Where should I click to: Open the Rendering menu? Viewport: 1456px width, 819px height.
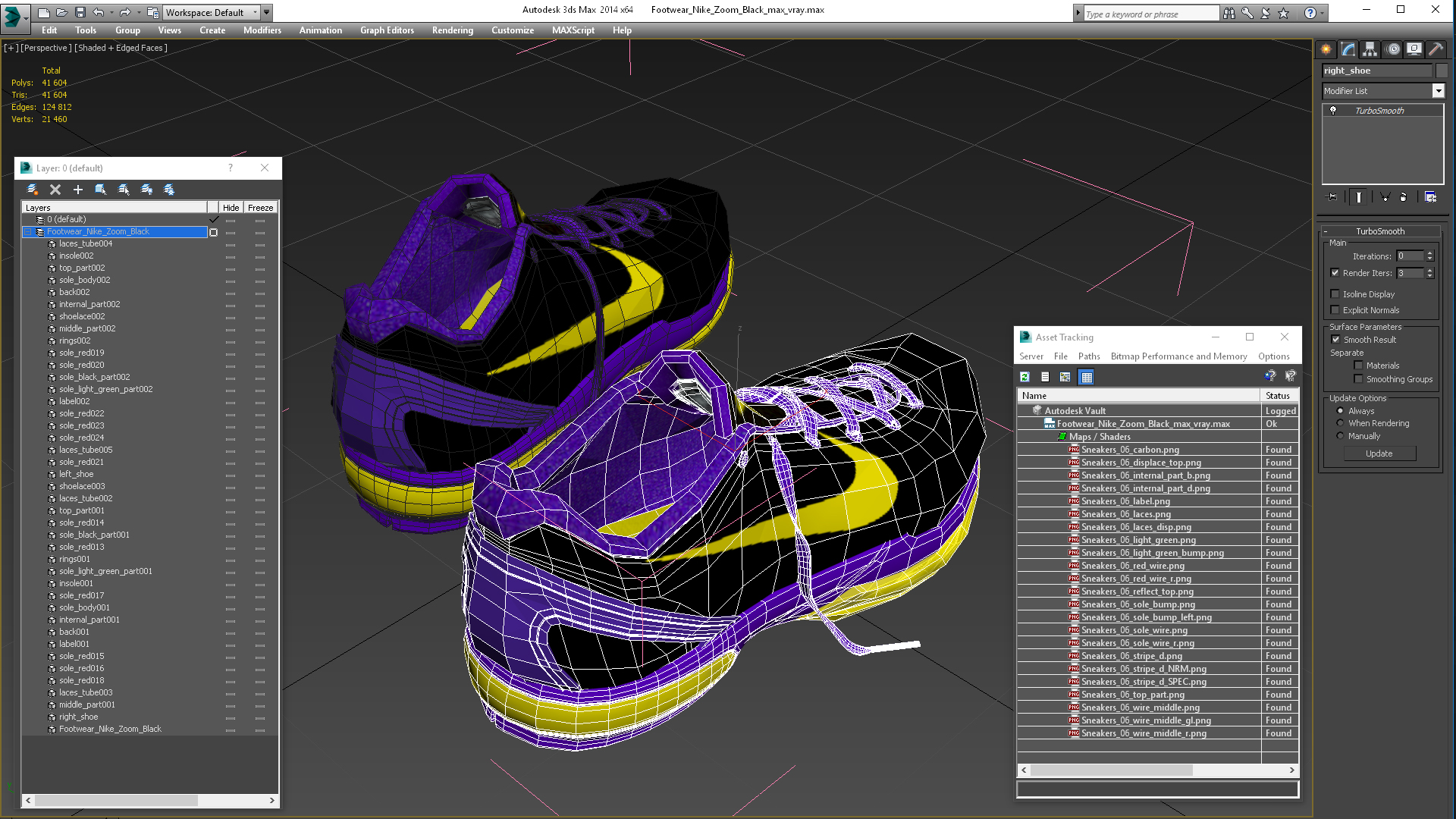click(x=453, y=30)
